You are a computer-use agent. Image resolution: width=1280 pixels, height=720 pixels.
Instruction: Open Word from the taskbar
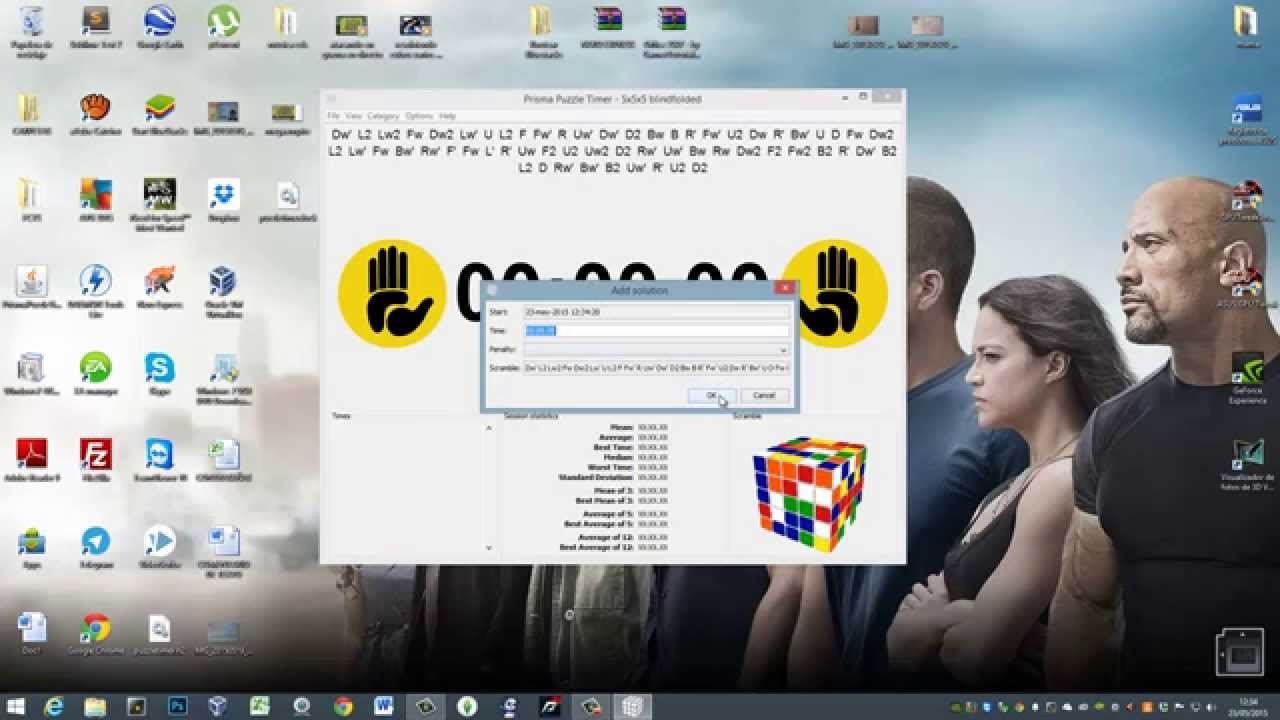point(384,706)
